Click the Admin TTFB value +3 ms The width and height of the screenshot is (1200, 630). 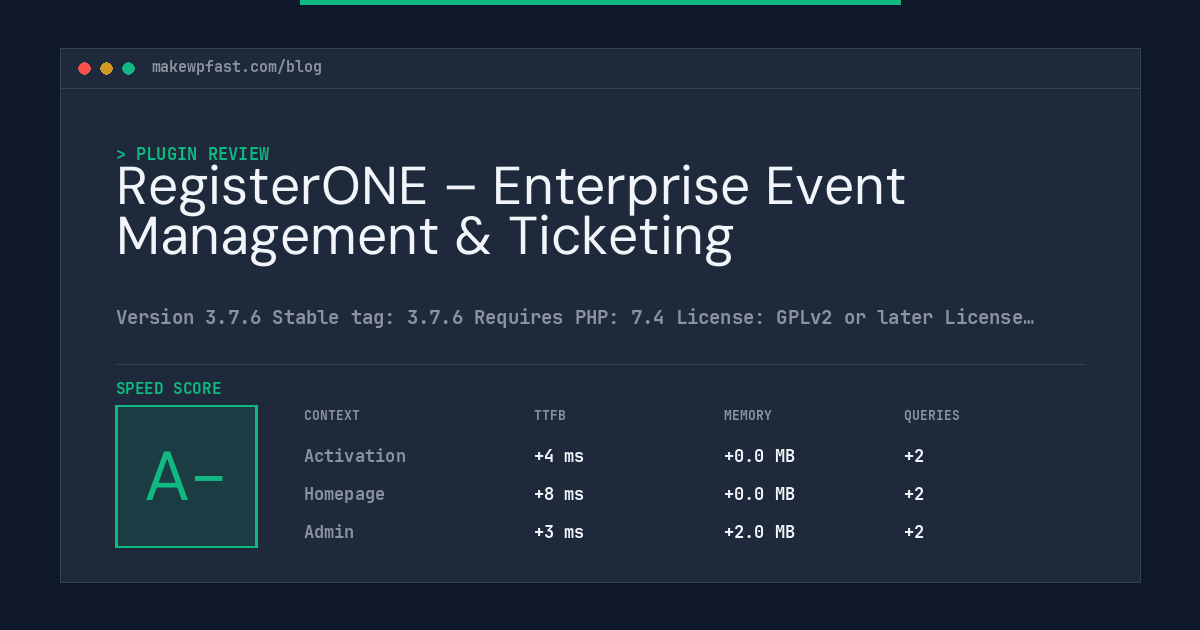559,532
